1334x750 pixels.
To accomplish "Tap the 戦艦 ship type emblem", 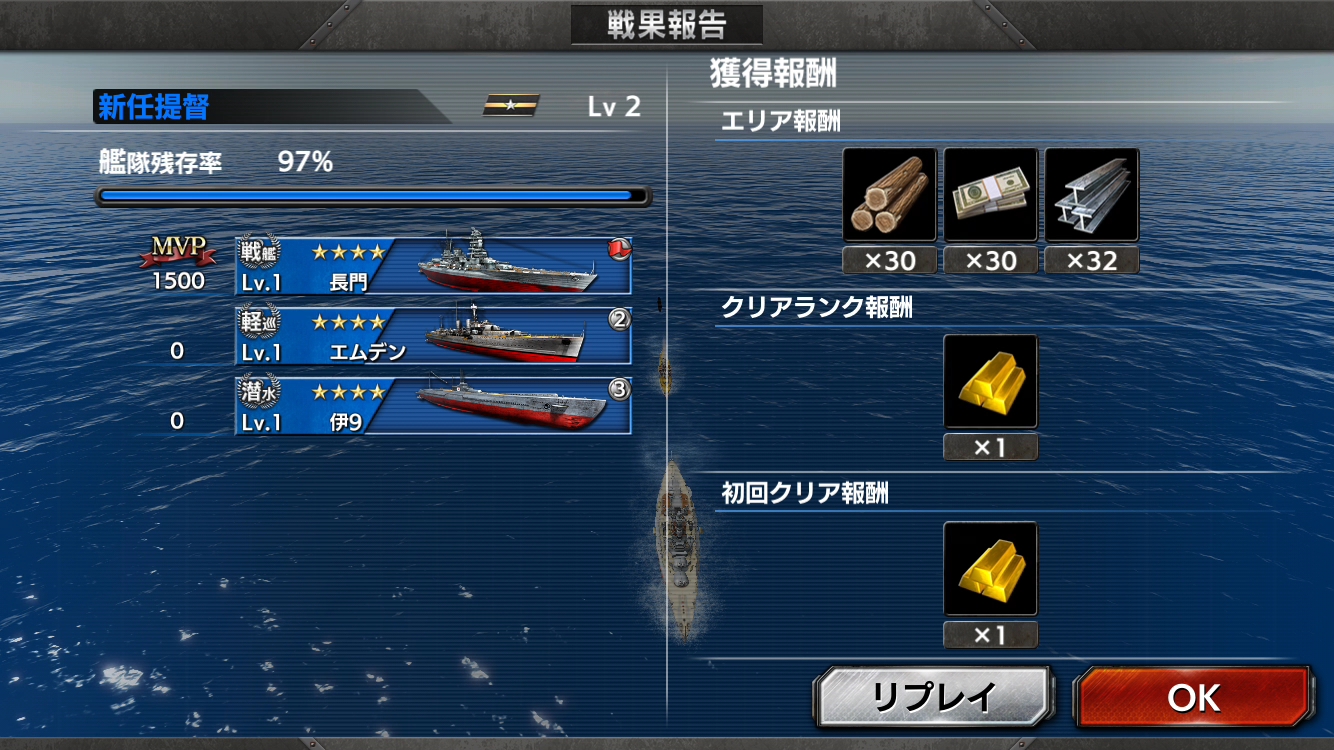I will 260,252.
